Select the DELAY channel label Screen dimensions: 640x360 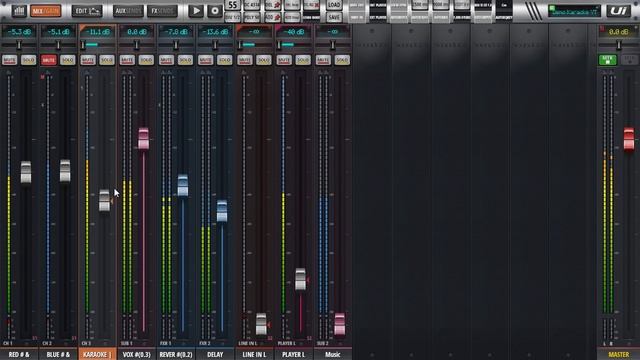click(x=215, y=354)
